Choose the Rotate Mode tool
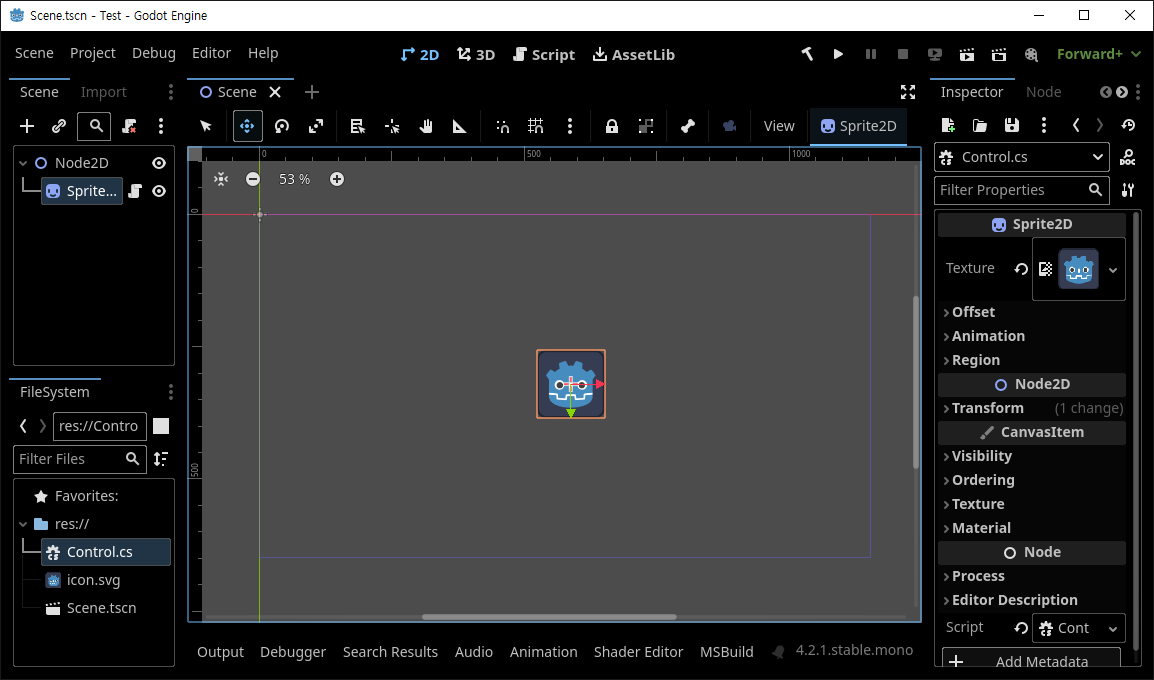Screen dimensions: 1154x680 (x=282, y=126)
